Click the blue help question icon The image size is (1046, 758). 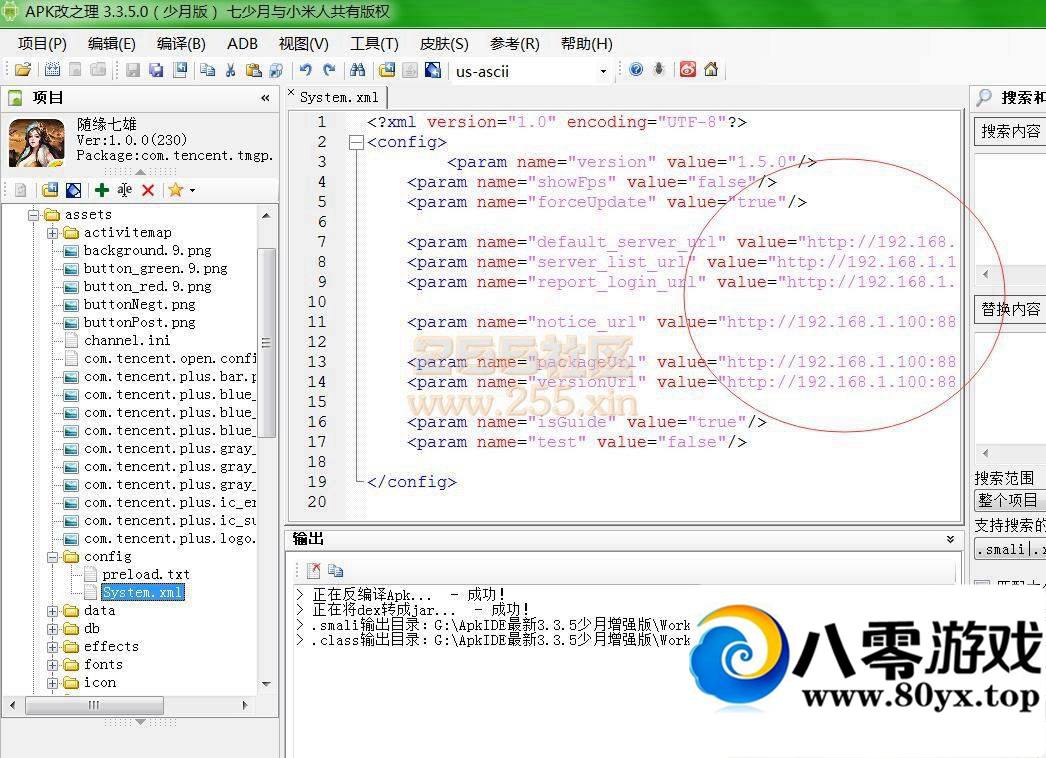[636, 70]
